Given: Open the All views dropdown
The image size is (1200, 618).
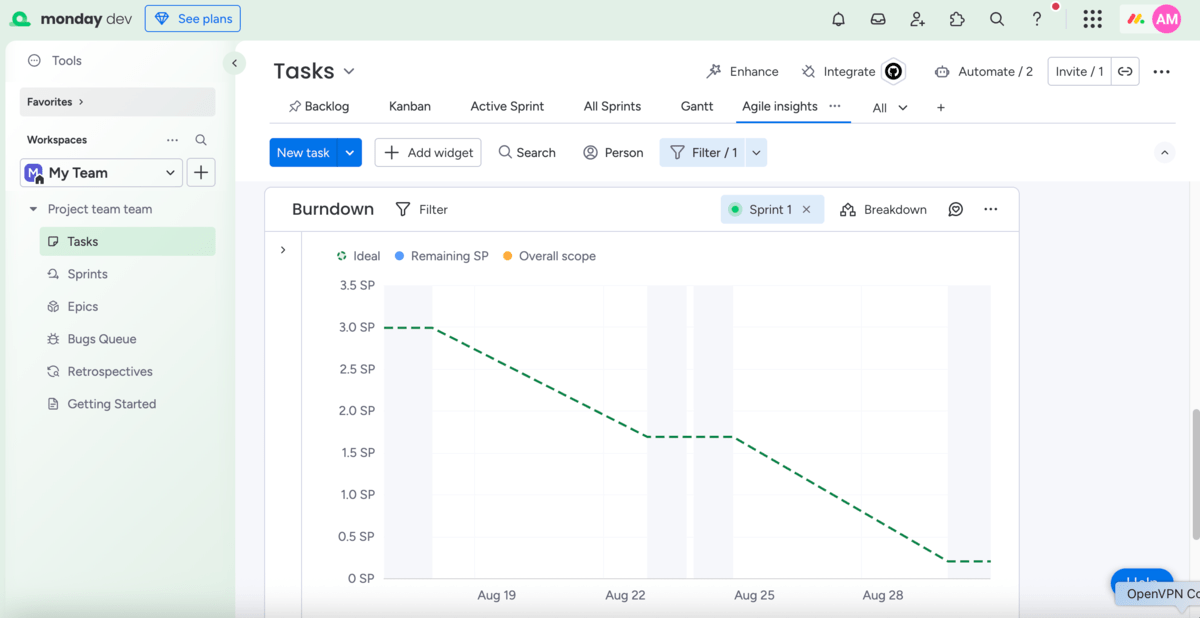Looking at the screenshot, I should [889, 106].
